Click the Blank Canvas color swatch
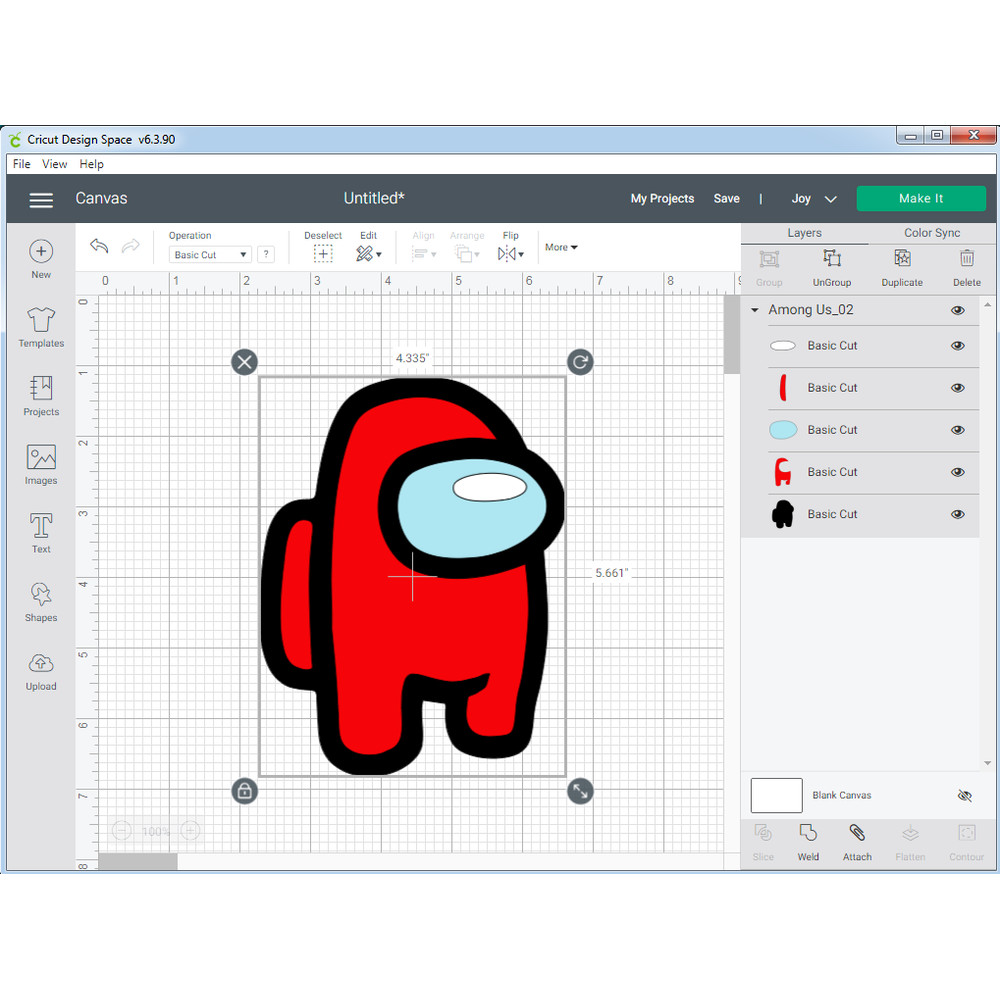 [x=776, y=796]
